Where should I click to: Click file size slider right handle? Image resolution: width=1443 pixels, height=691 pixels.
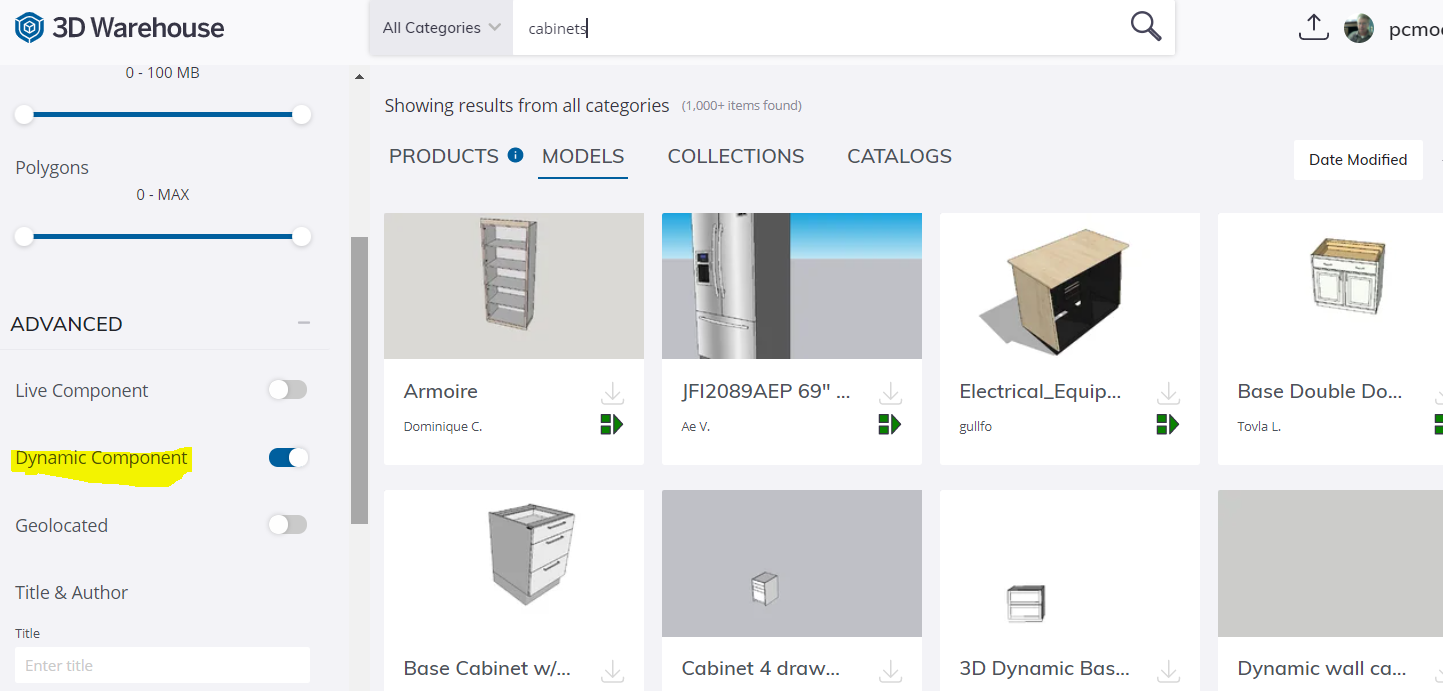tap(301, 115)
